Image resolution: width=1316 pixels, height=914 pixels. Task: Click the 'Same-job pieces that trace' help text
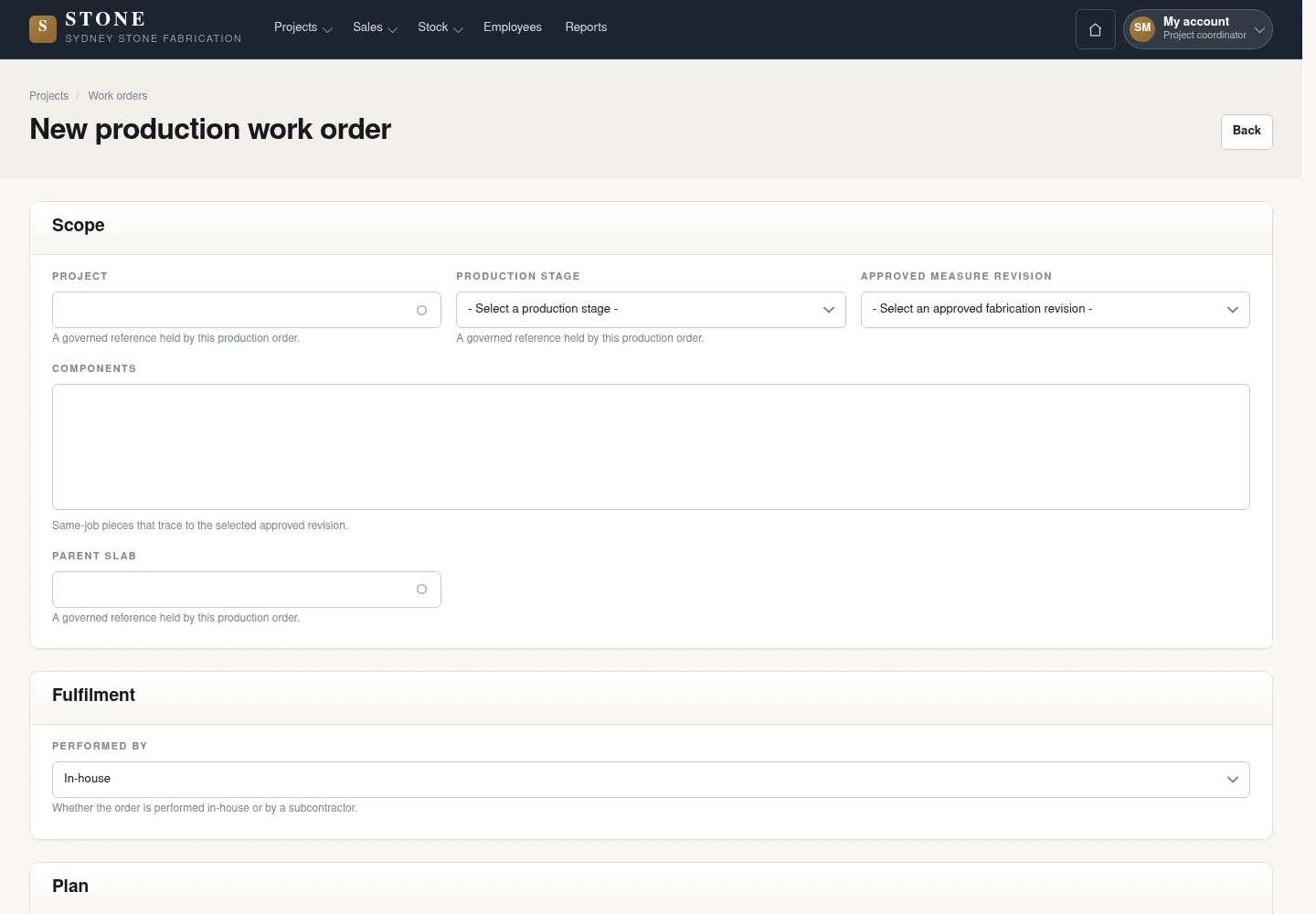click(200, 526)
